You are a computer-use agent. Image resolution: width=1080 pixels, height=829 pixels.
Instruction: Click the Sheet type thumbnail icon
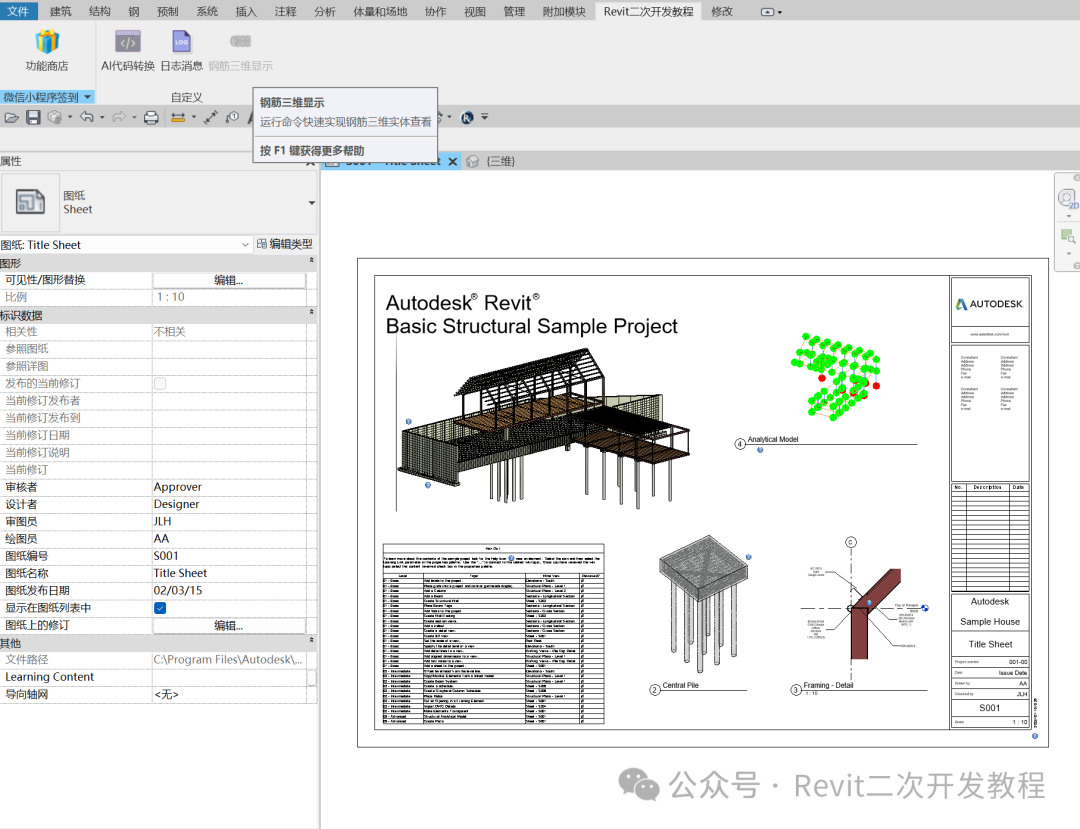click(30, 202)
